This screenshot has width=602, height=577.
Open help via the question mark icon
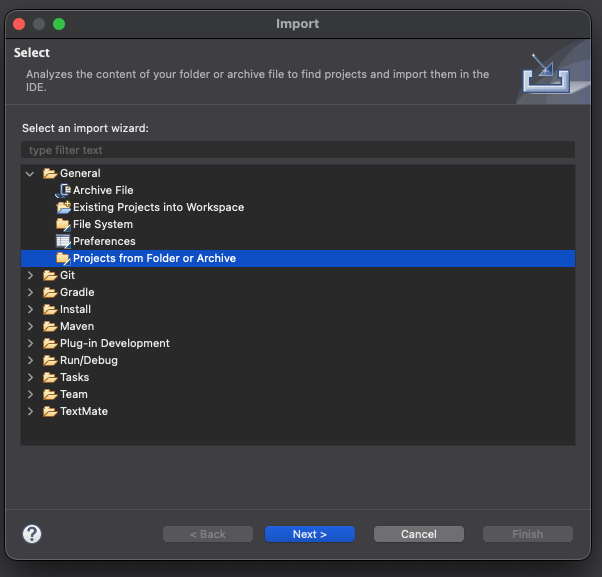32,534
